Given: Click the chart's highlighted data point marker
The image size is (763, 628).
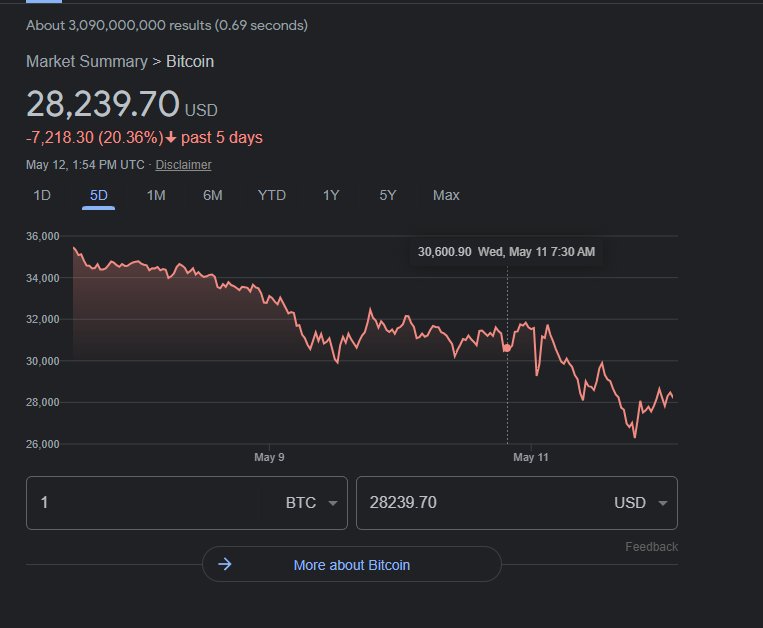Looking at the screenshot, I should pyautogui.click(x=507, y=348).
